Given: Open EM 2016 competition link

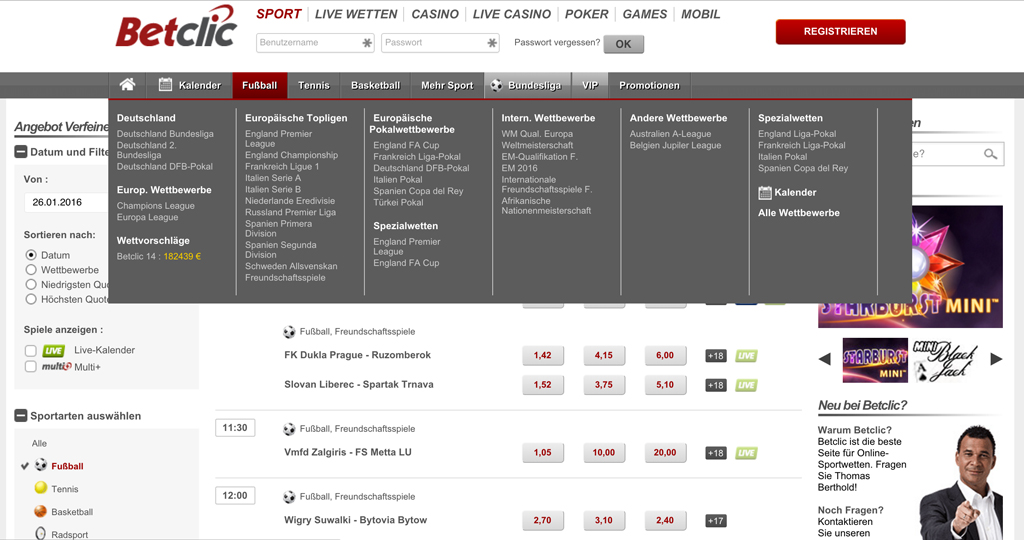Looking at the screenshot, I should coord(519,168).
